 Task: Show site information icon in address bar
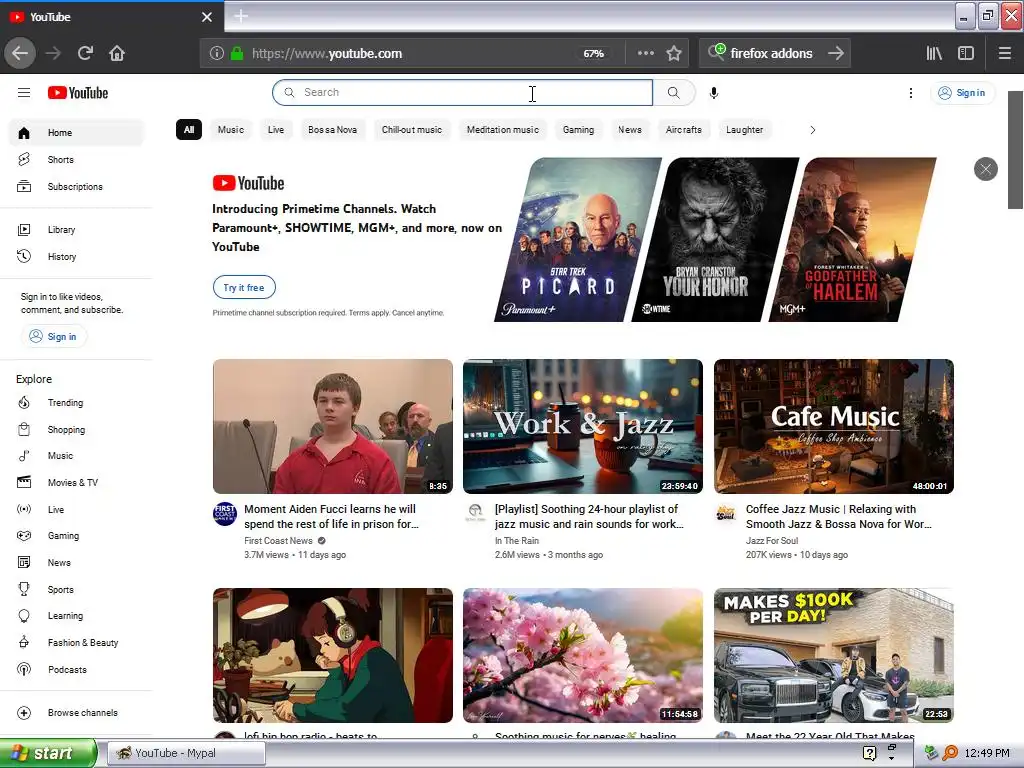tap(217, 53)
